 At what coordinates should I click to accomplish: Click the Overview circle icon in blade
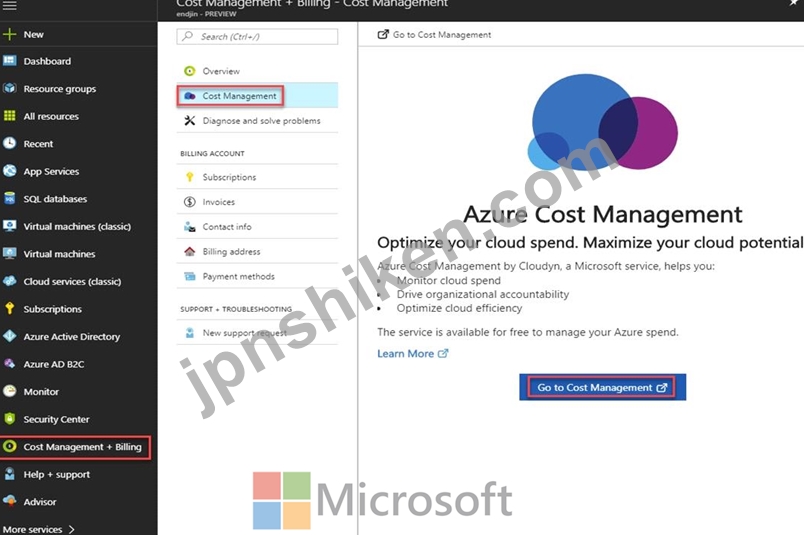(x=190, y=71)
